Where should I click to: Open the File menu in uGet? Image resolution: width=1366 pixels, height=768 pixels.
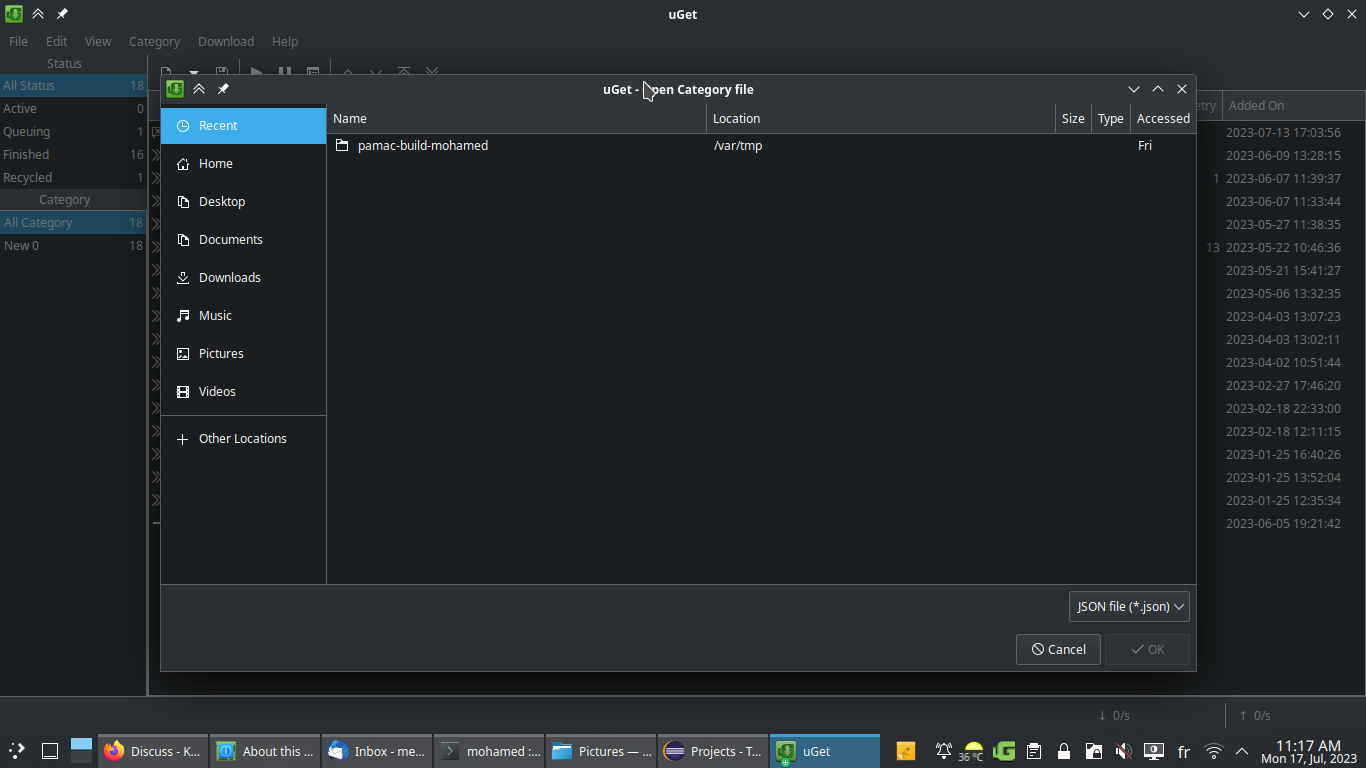point(18,42)
